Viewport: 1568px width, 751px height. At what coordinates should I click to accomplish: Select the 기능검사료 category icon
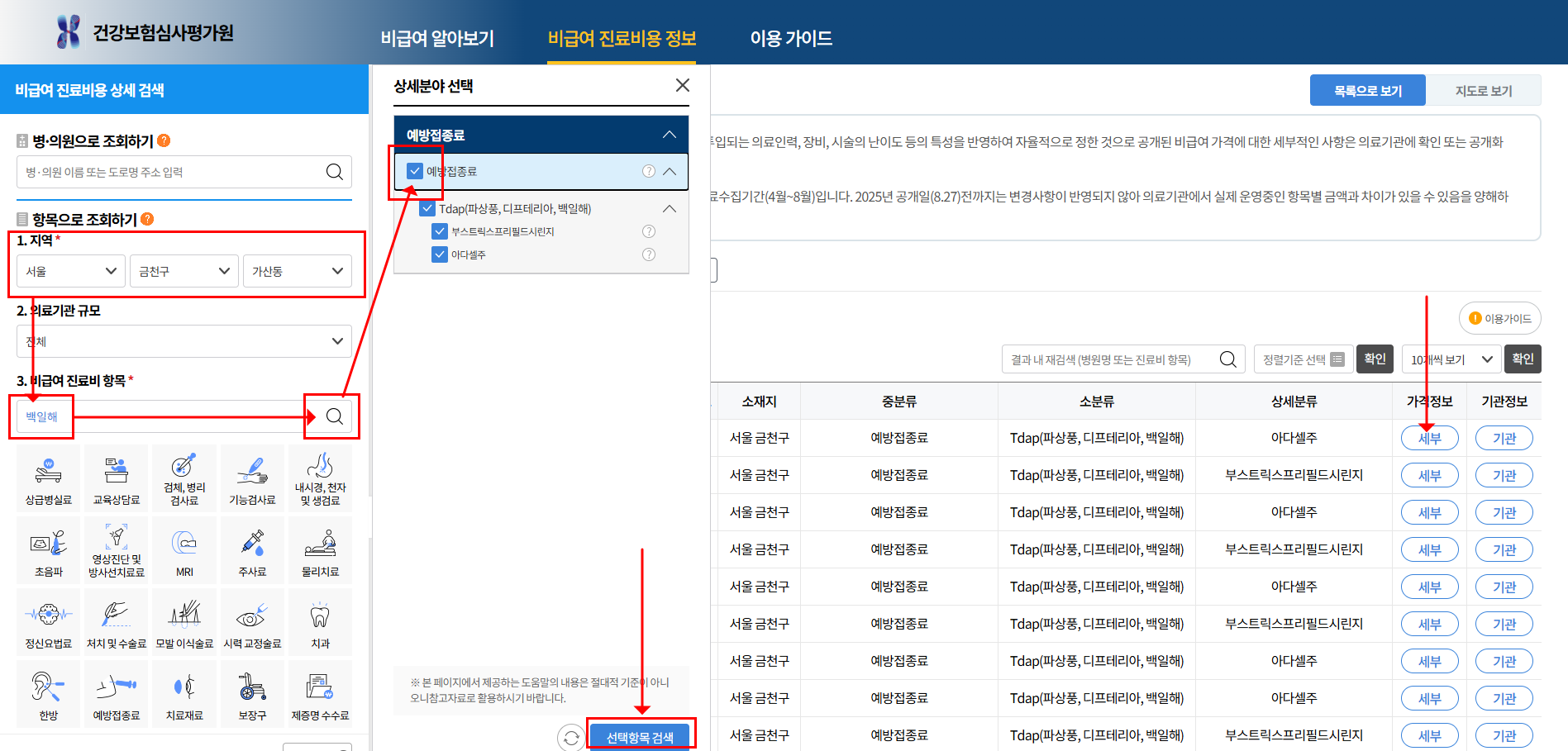(252, 478)
